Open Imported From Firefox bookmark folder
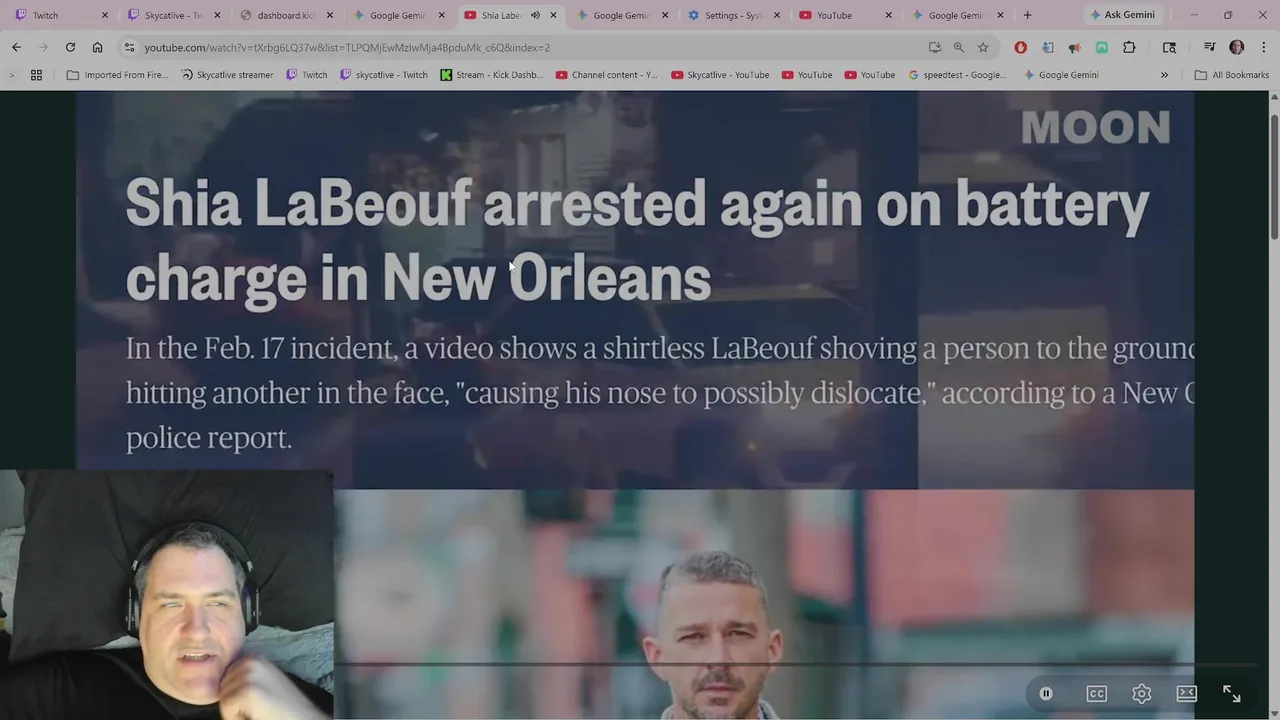This screenshot has width=1280, height=720. point(116,75)
